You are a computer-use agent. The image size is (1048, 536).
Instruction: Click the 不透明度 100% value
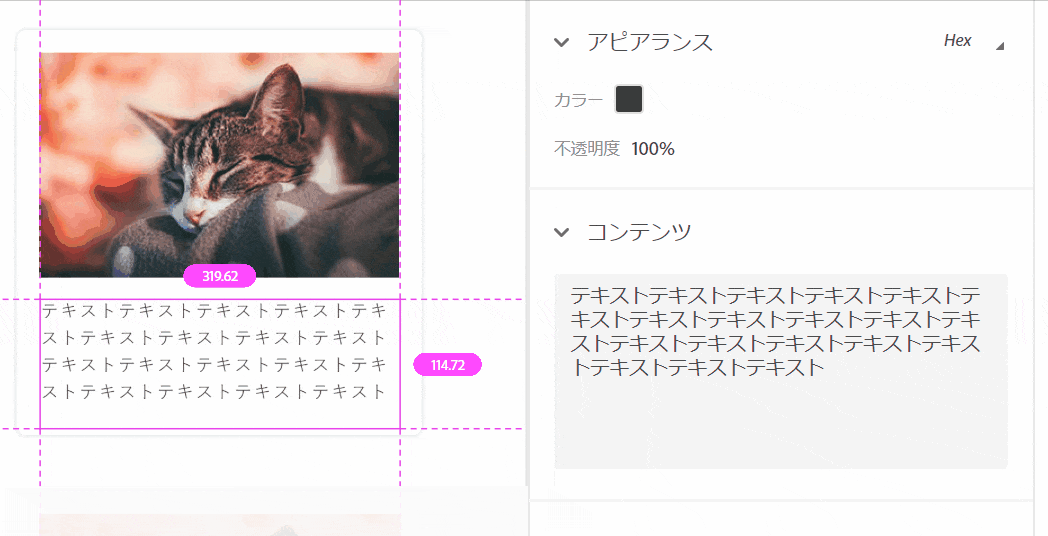tap(652, 148)
